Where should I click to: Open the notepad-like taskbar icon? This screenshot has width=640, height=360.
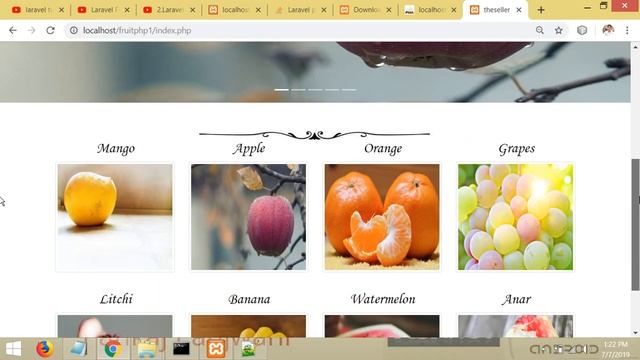point(78,349)
